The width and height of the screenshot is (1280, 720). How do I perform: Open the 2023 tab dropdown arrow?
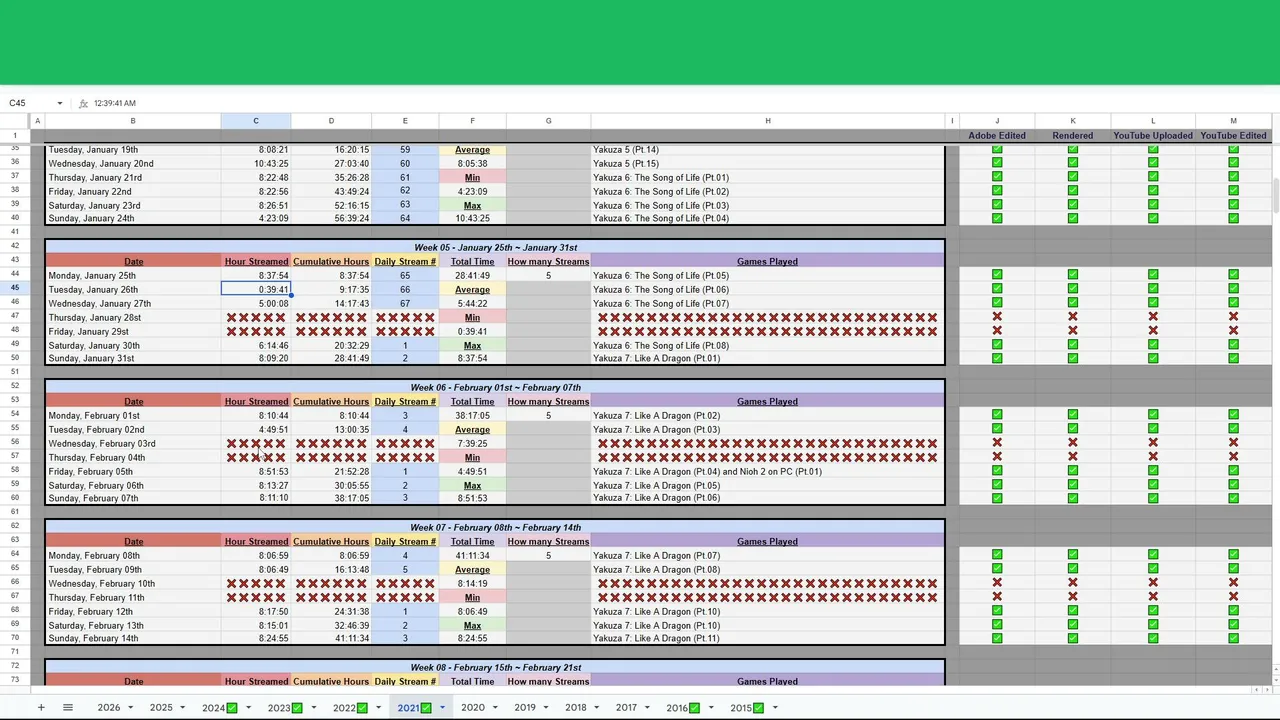click(x=313, y=708)
